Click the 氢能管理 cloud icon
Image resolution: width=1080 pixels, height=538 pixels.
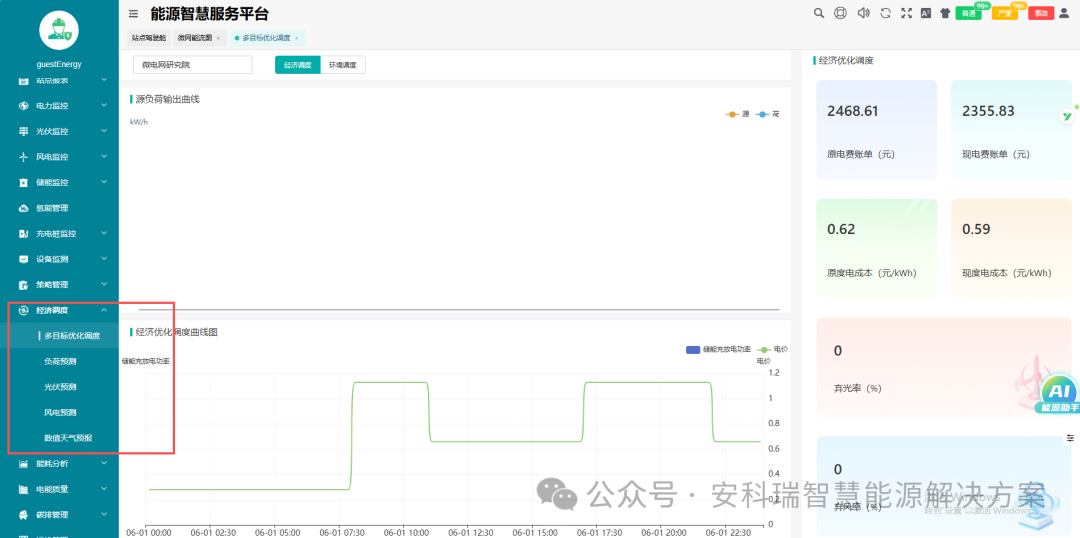[23, 208]
